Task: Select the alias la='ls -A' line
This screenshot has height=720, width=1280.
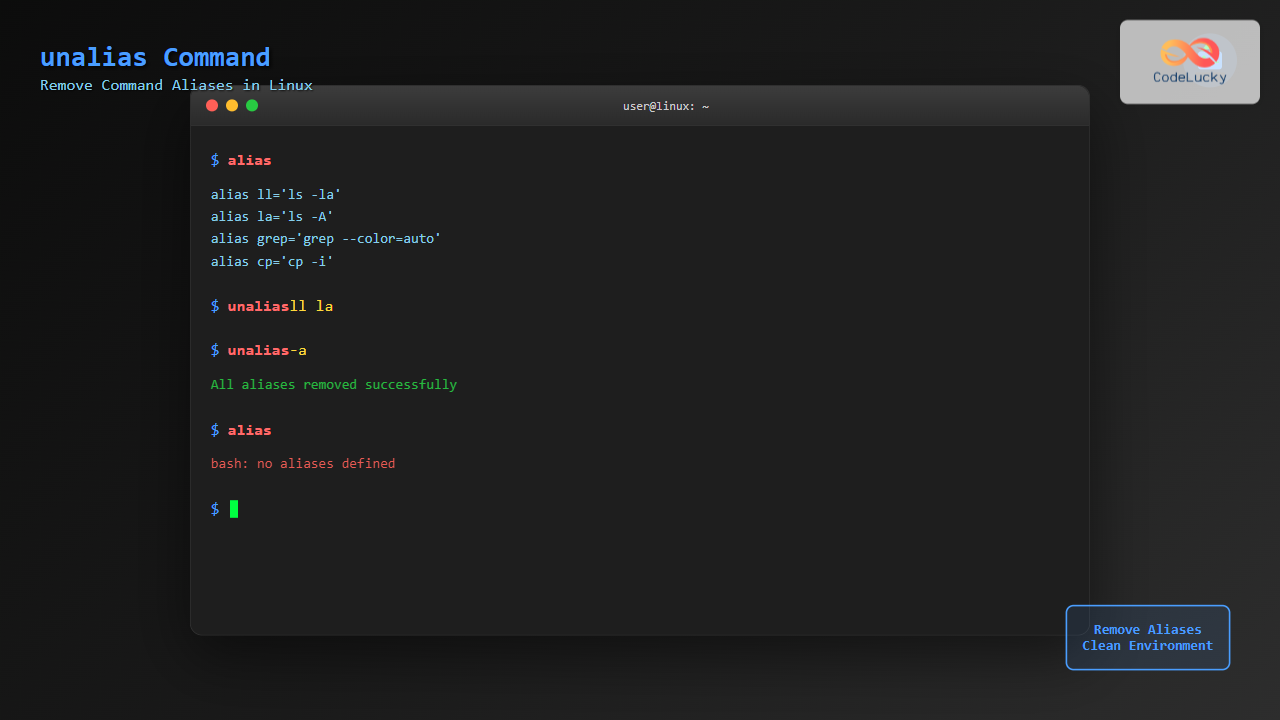Action: (x=272, y=216)
